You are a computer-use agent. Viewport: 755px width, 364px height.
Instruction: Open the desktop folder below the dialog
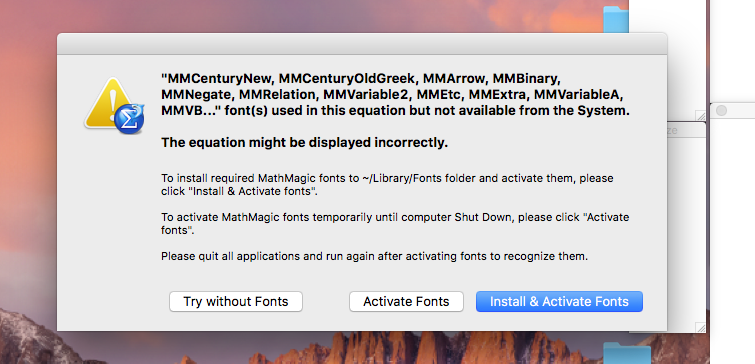(627, 353)
